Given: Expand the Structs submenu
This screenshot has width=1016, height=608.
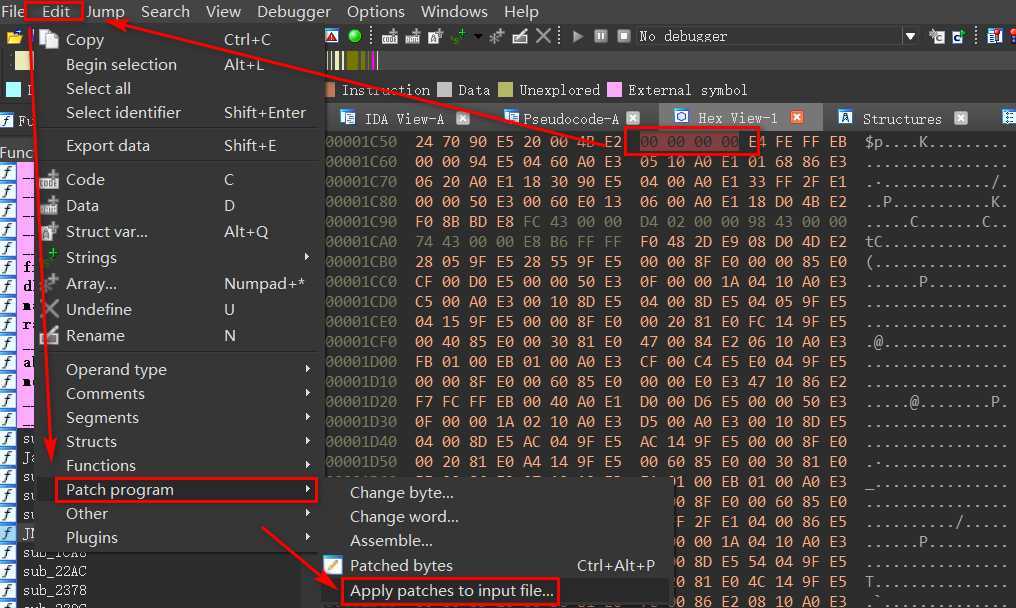Looking at the screenshot, I should tap(176, 441).
